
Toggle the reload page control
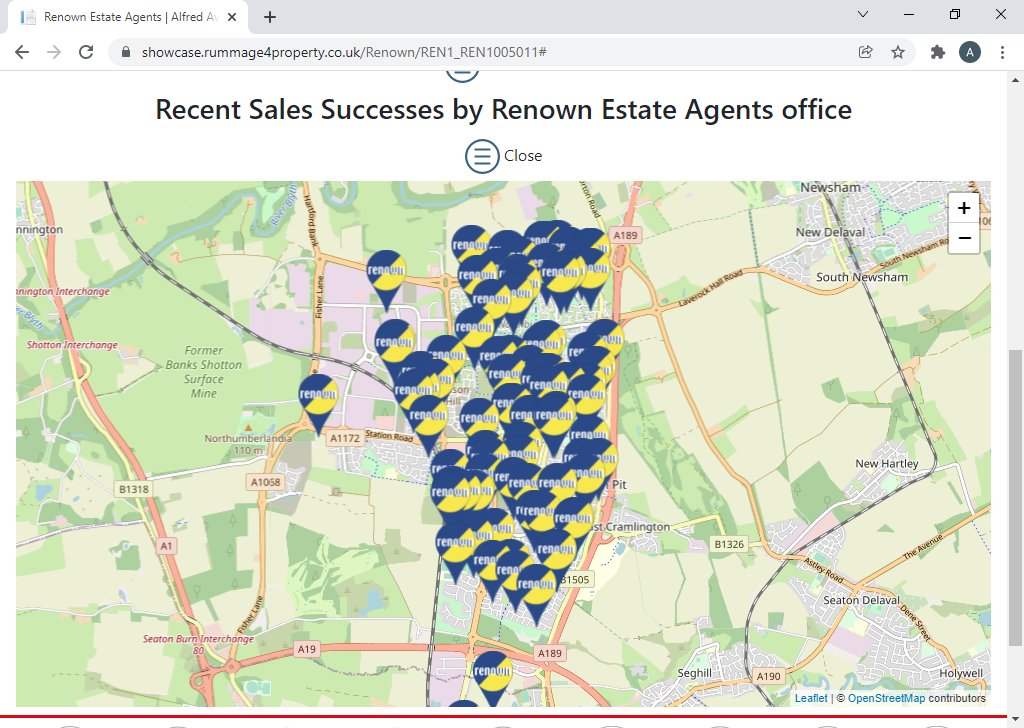85,51
